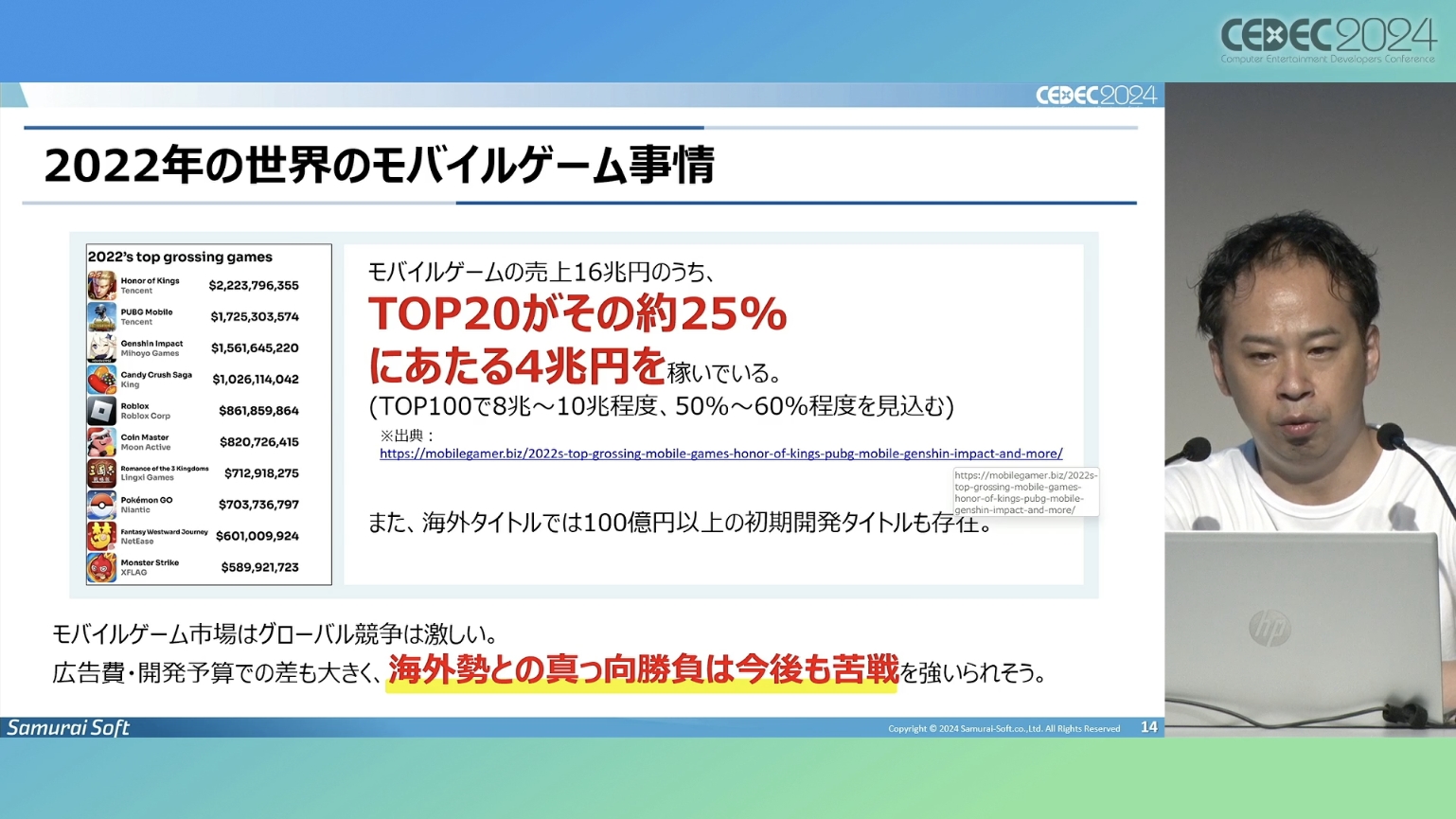Viewport: 1456px width, 819px height.
Task: Click the slide title 2022年の世界のモバイルゲーム事情
Action: 379,165
